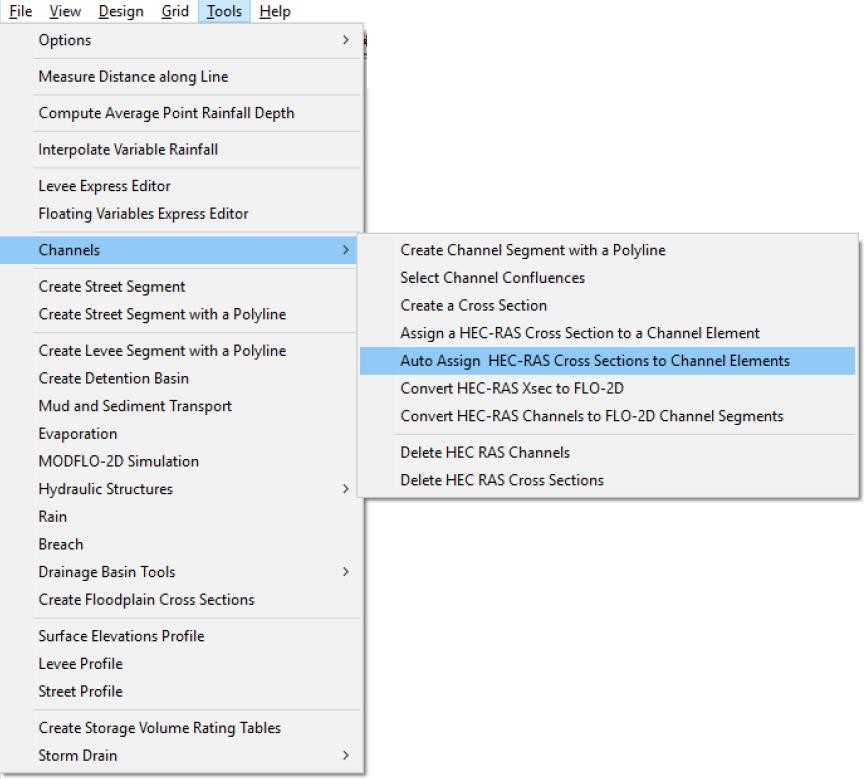
Task: Open the Grid menu
Action: tap(175, 11)
